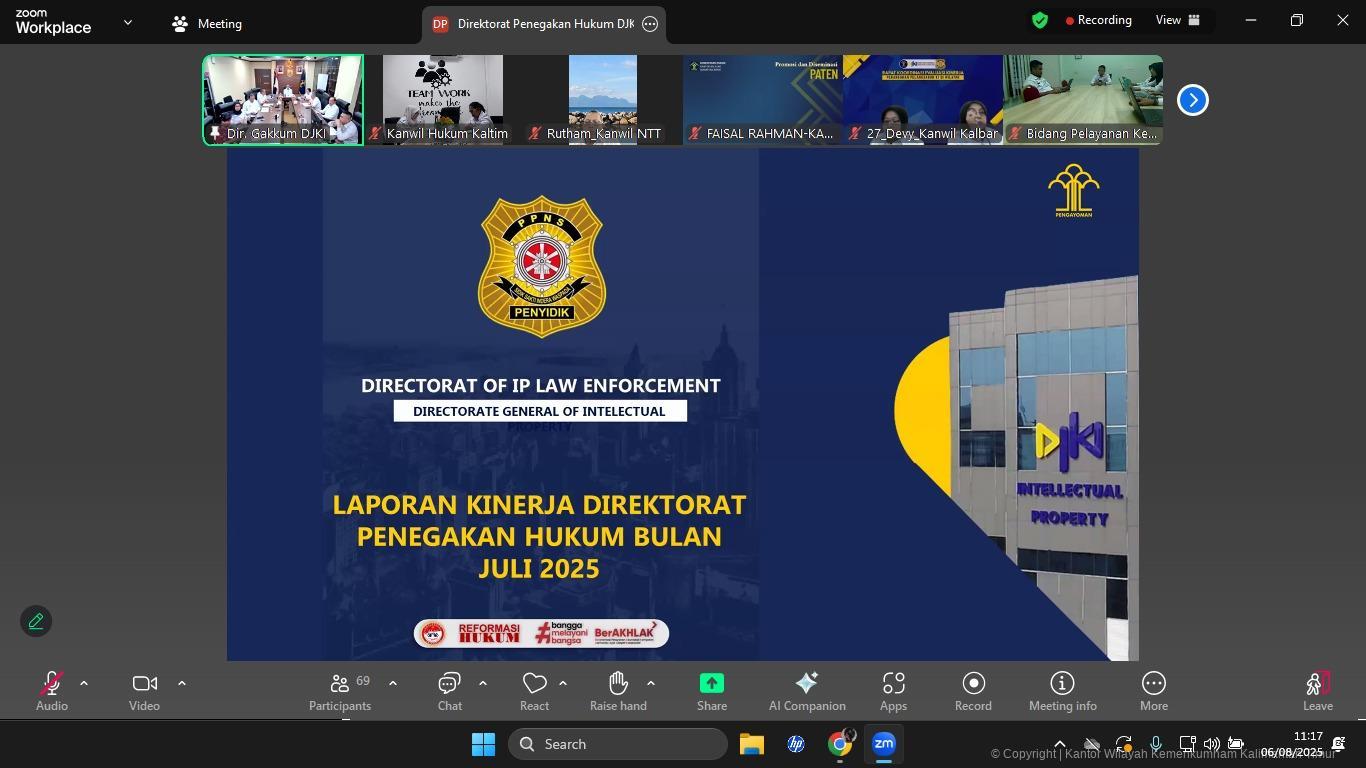This screenshot has width=1366, height=768.
Task: Expand Raise hand options arrow
Action: point(651,683)
